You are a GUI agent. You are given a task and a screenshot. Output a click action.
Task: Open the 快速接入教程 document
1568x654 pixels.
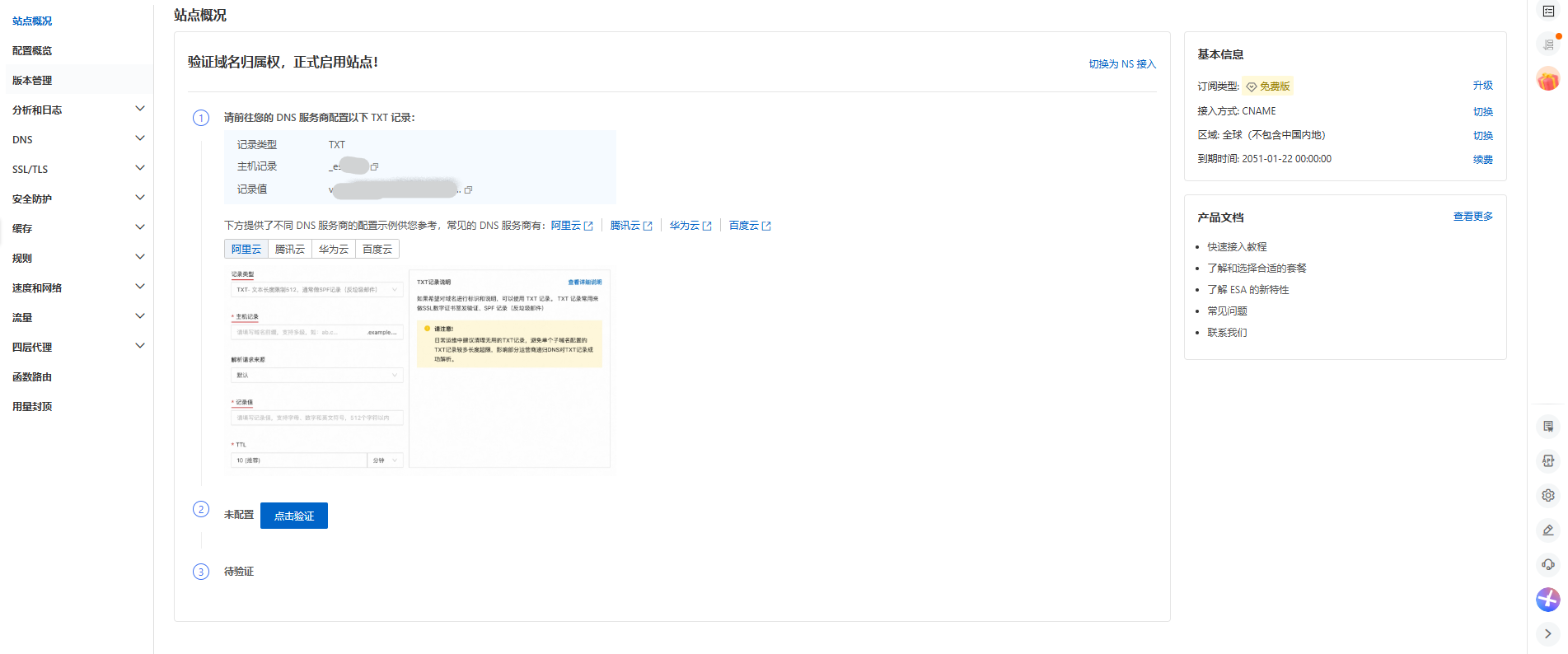click(1237, 247)
